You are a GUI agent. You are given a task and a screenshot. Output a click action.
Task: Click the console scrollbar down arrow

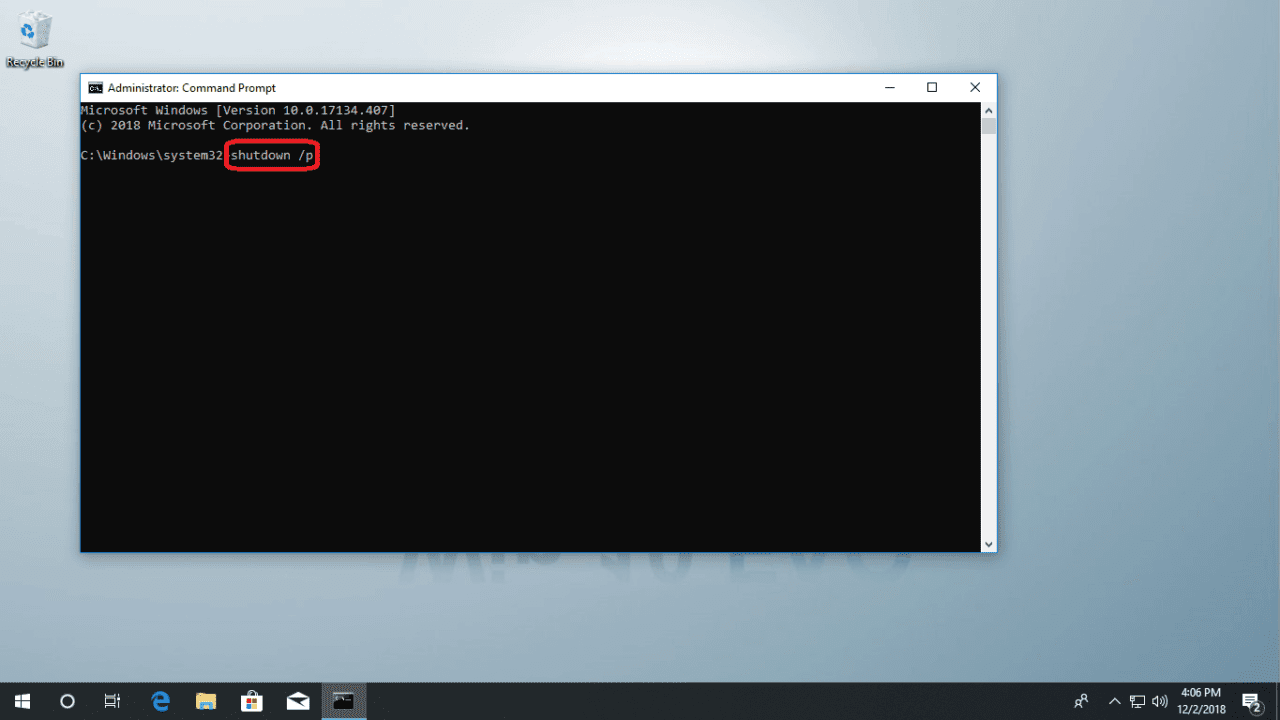pos(989,543)
